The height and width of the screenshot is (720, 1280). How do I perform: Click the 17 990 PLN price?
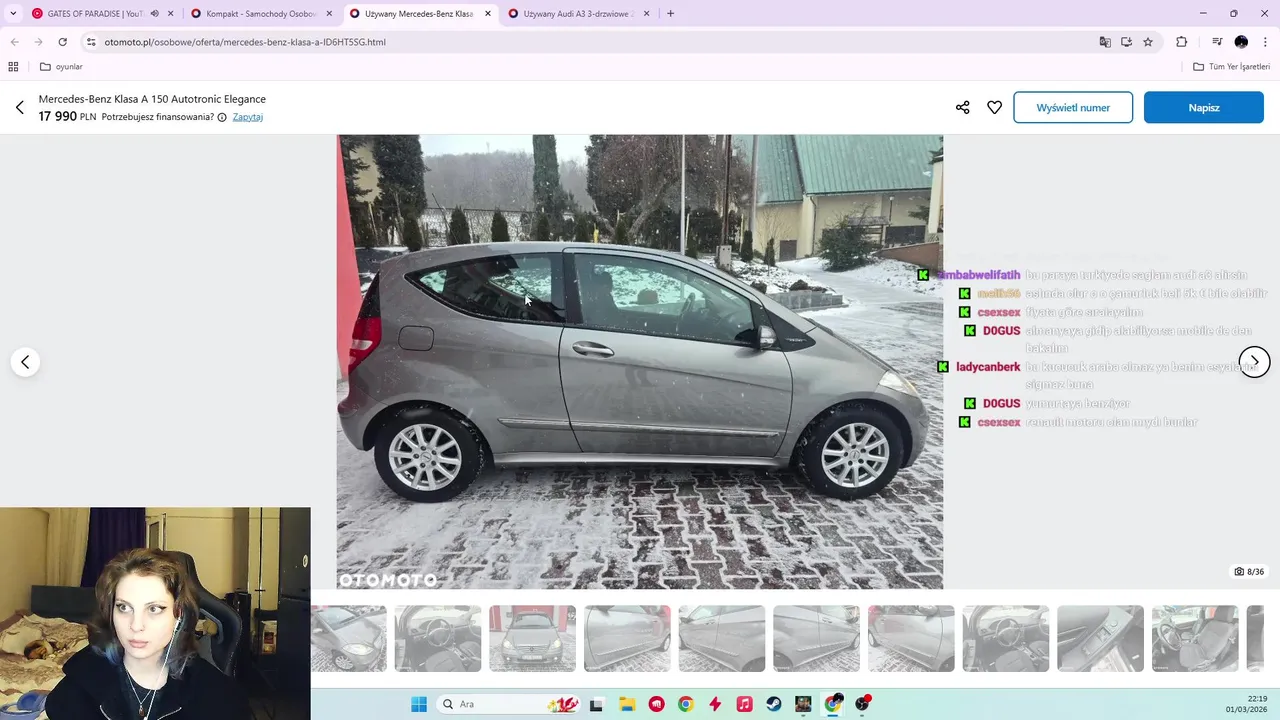click(x=67, y=117)
